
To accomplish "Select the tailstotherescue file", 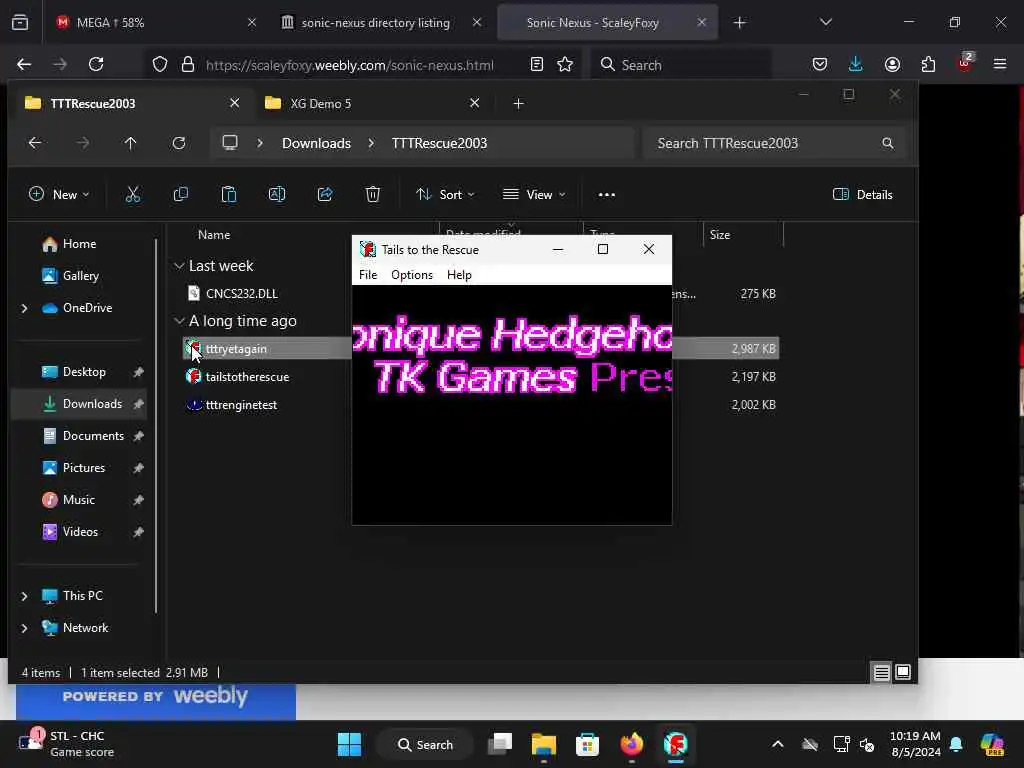I will pyautogui.click(x=247, y=377).
